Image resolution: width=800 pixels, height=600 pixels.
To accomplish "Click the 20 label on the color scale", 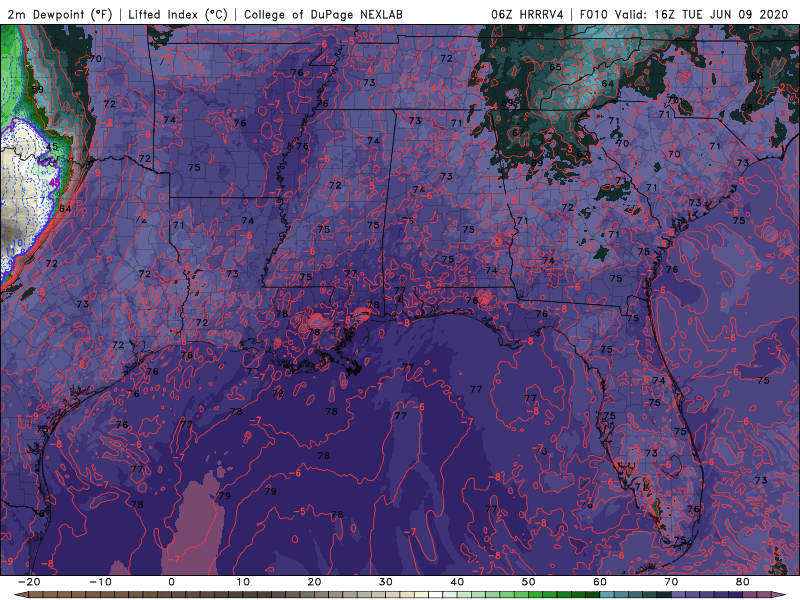I will click(314, 582).
